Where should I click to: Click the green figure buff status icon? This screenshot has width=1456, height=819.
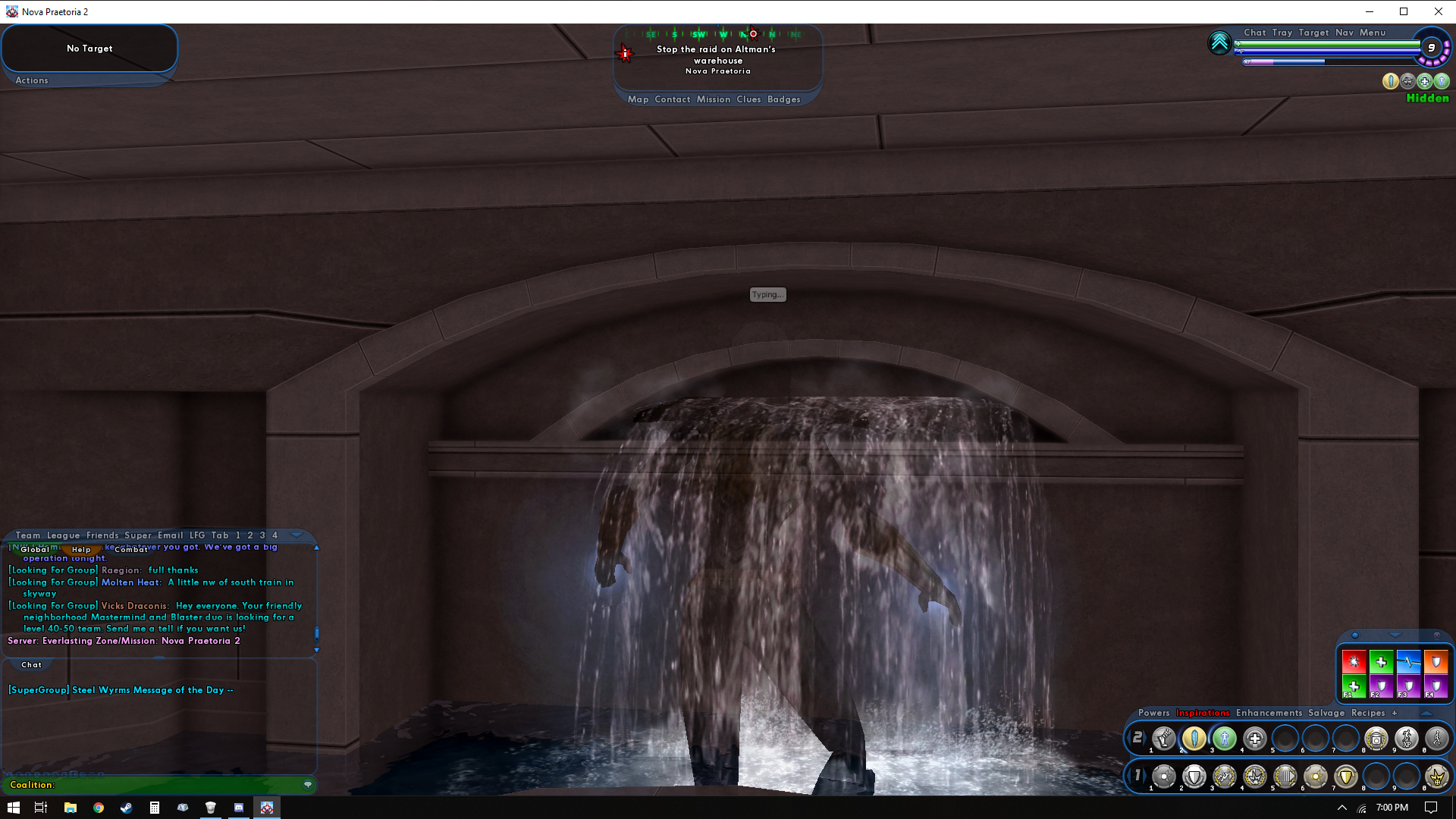(x=1442, y=81)
